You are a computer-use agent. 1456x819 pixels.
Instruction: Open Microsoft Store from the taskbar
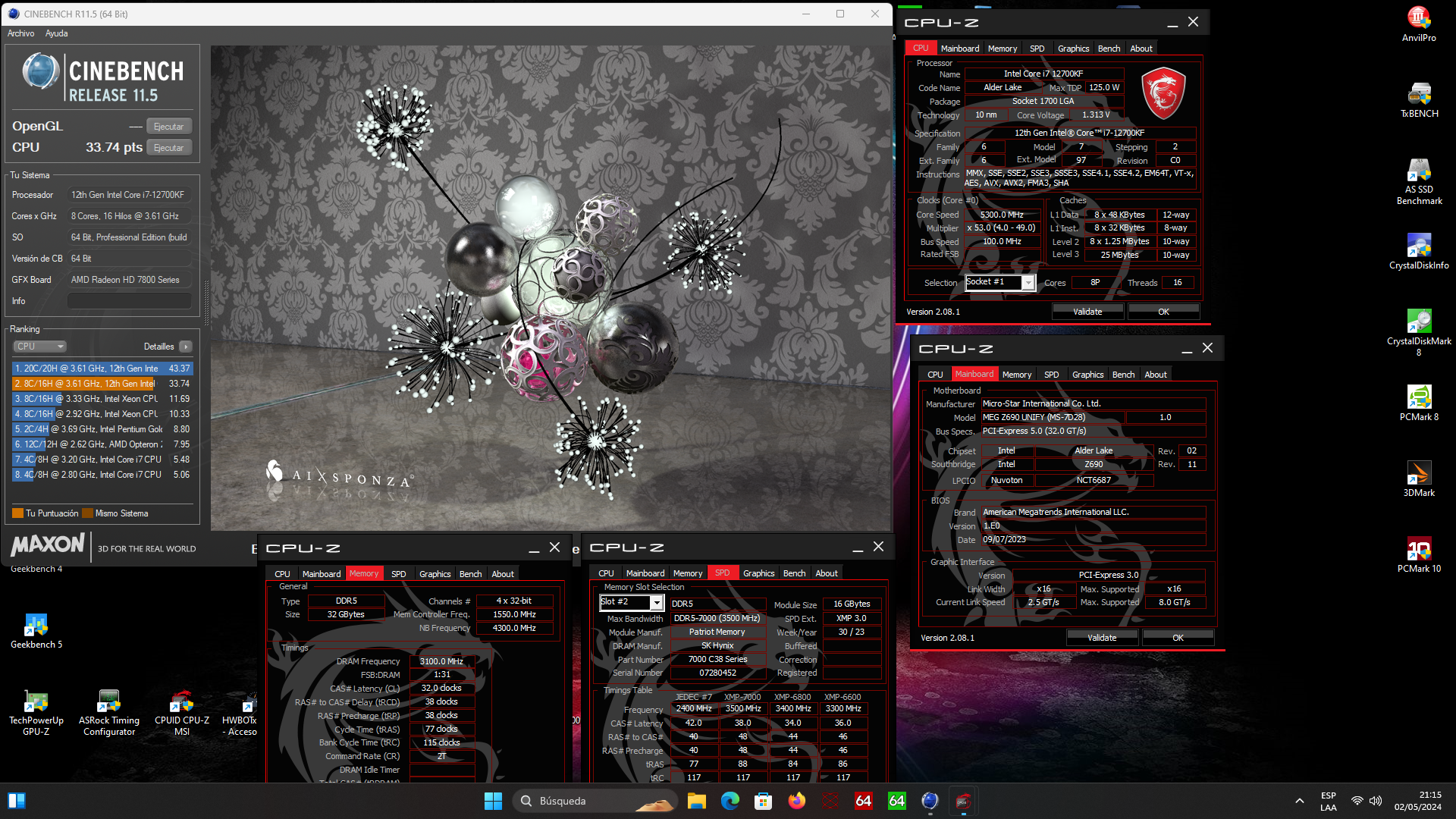click(763, 801)
